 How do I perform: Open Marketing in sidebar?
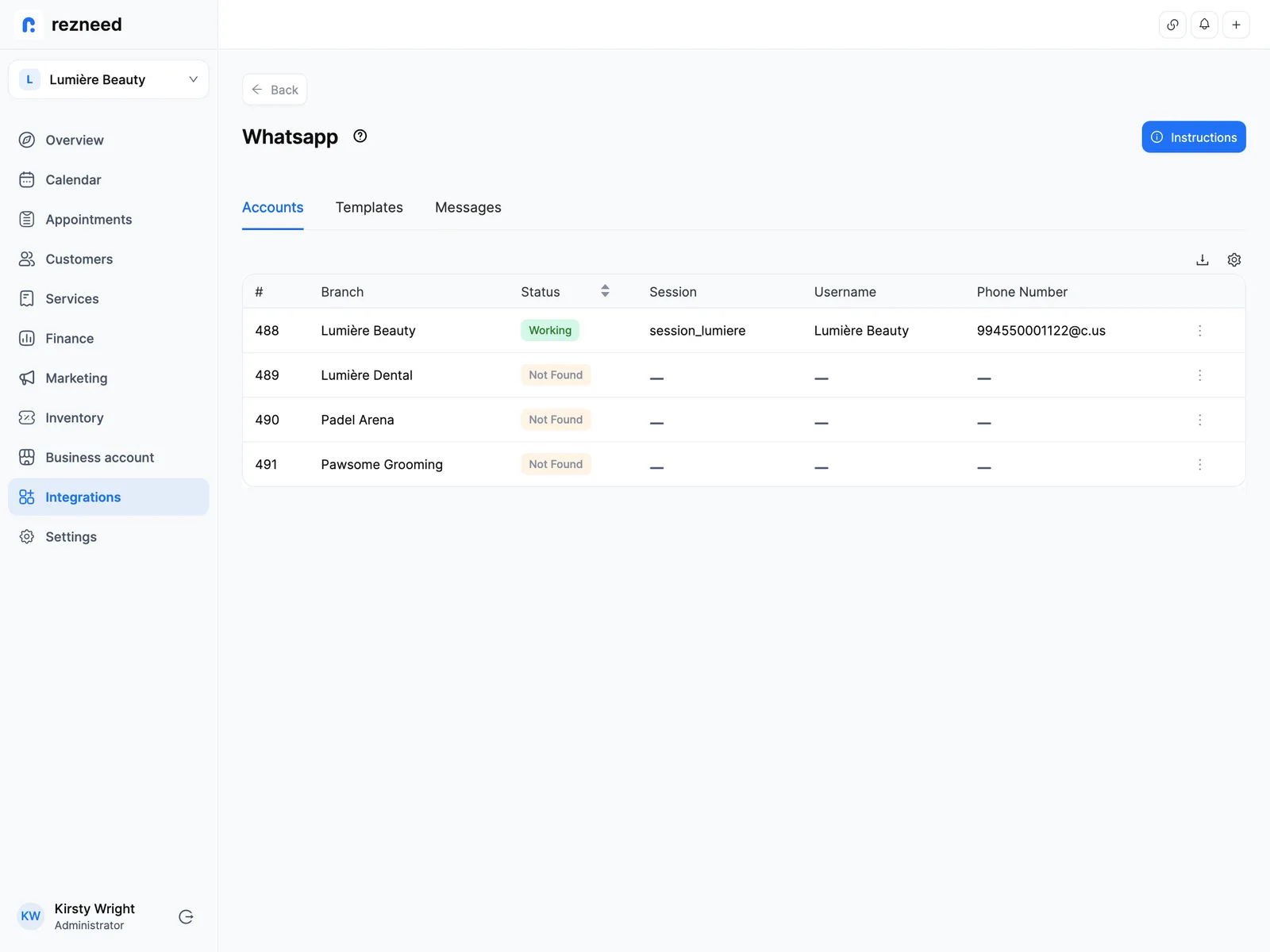(109, 378)
